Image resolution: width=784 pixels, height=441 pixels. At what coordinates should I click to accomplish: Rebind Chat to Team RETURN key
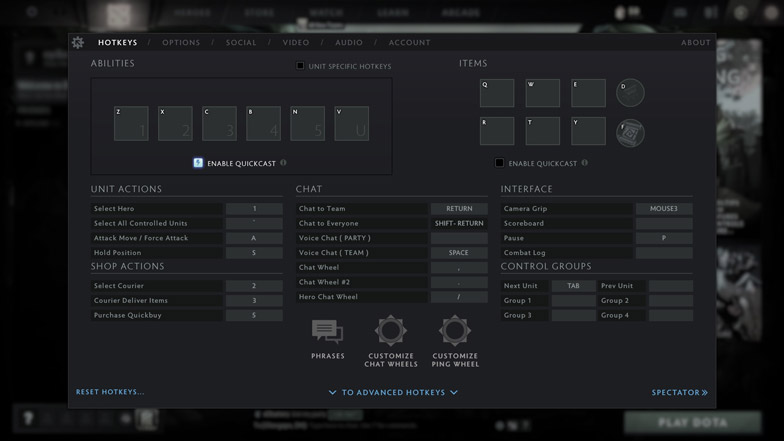459,208
